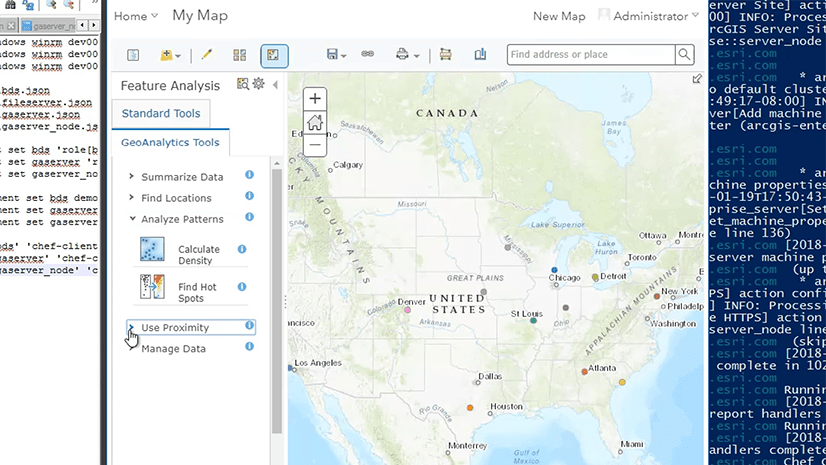Show info for Calculate Density
826x465 pixels.
(242, 249)
